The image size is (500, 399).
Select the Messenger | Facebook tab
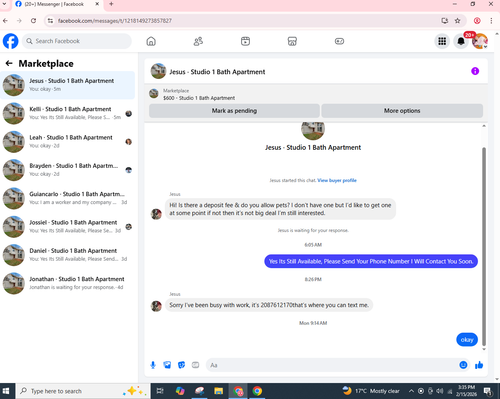[x=54, y=4]
